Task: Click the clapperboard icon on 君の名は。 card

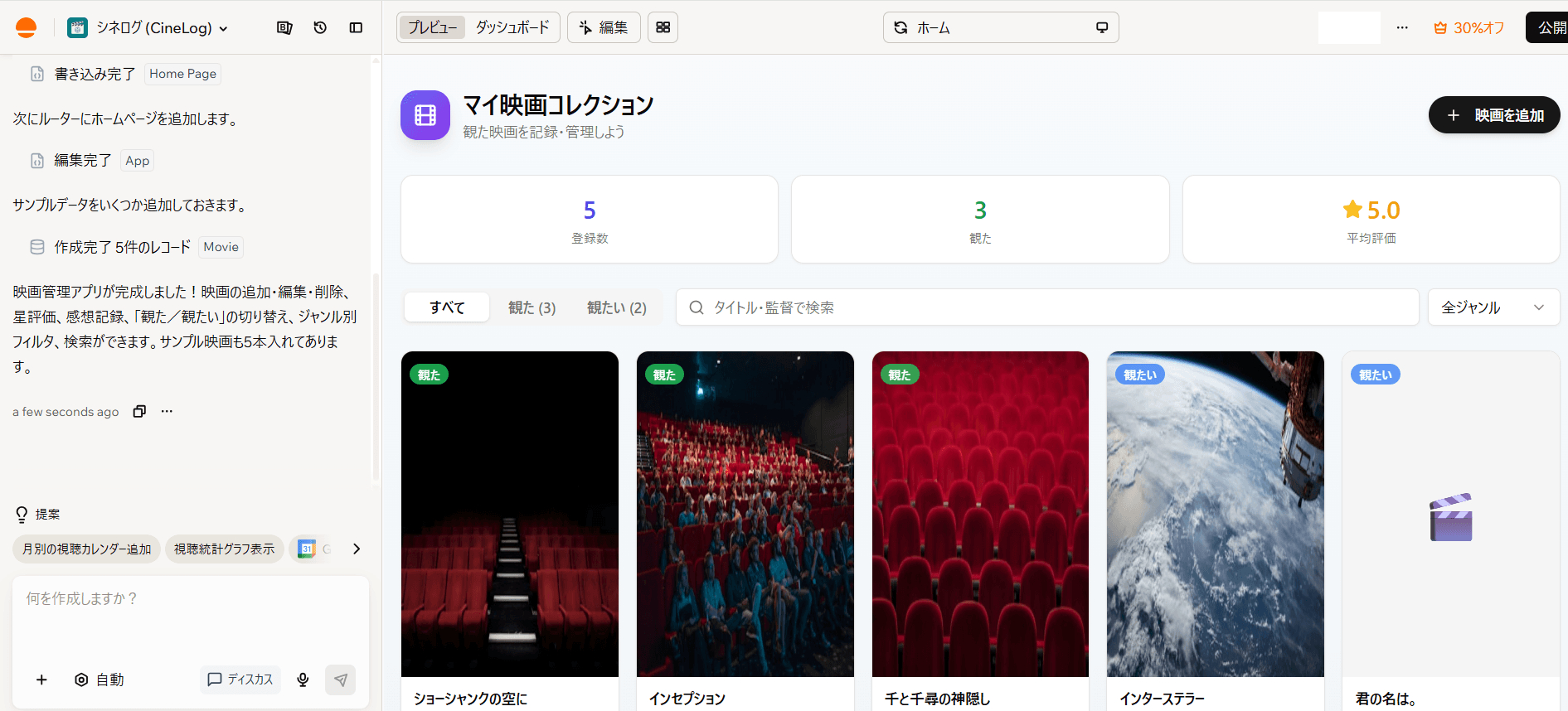Action: [x=1451, y=517]
